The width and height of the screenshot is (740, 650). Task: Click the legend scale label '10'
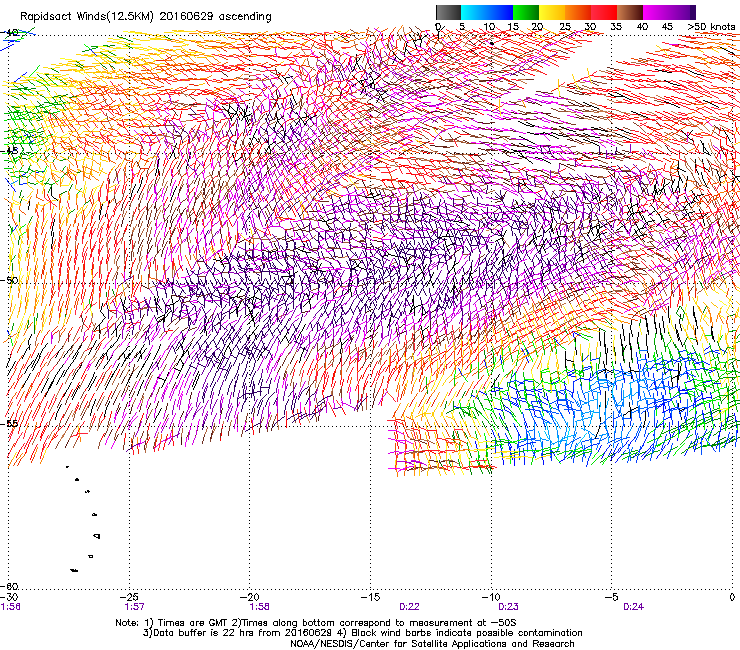[x=489, y=27]
